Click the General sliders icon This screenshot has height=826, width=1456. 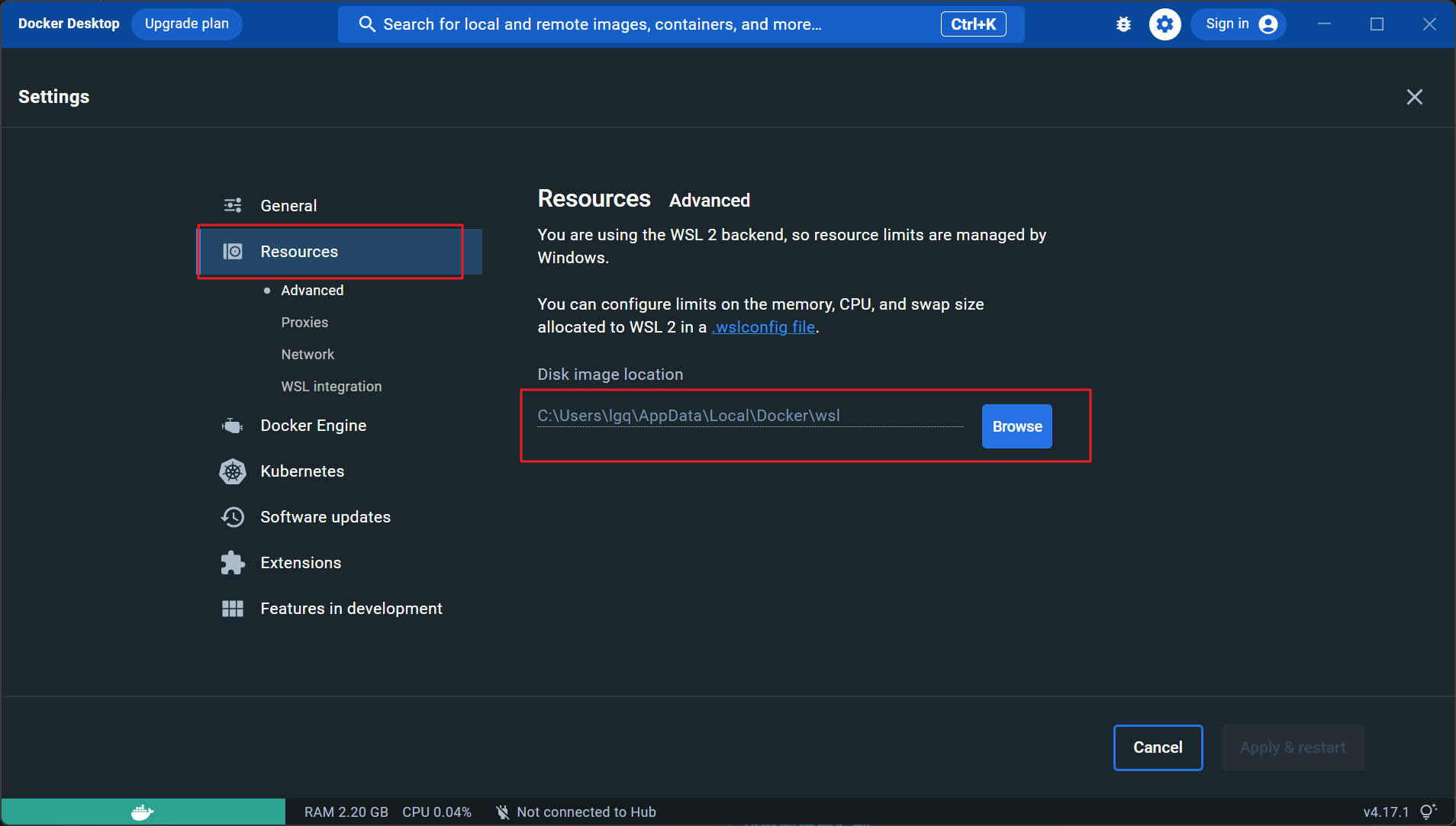pos(233,205)
